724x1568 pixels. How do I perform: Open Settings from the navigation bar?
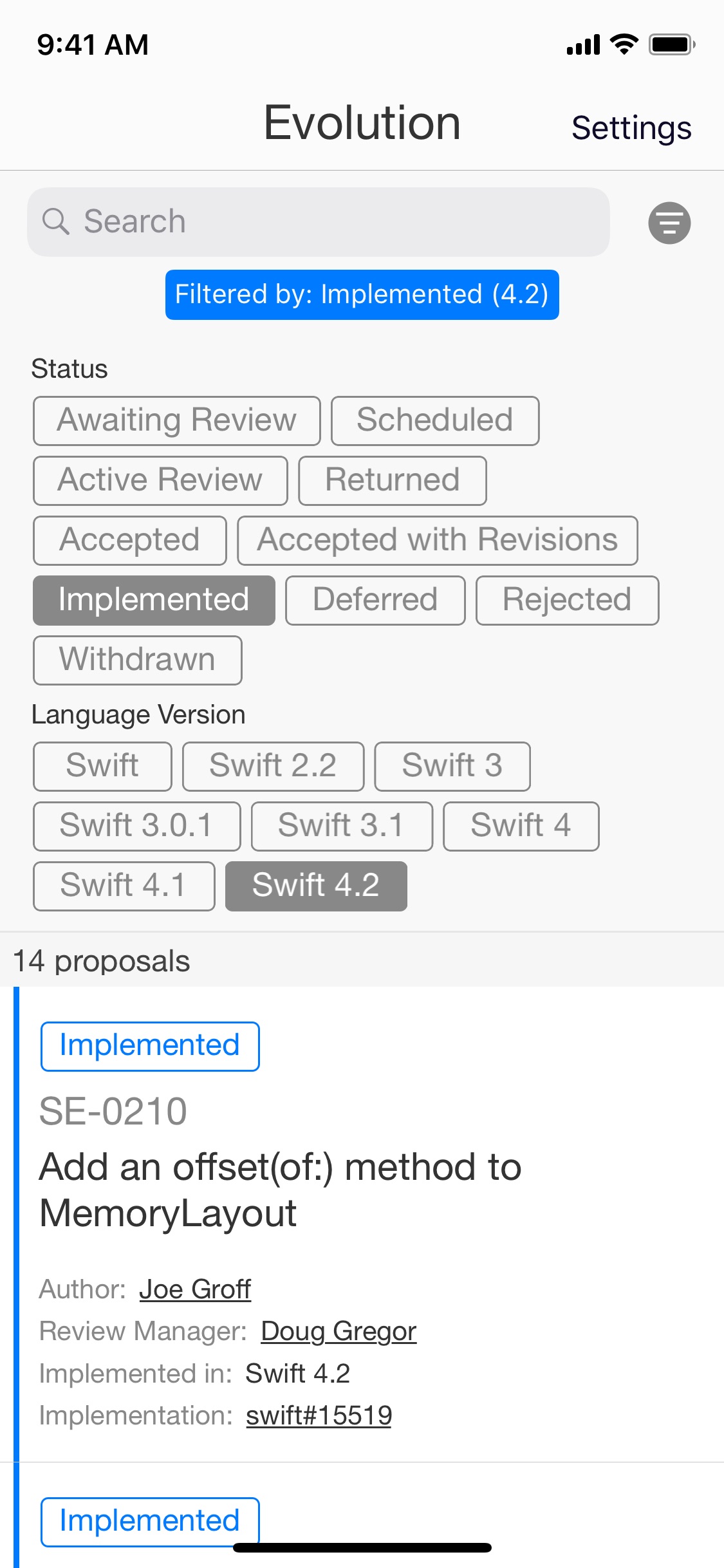[x=631, y=127]
